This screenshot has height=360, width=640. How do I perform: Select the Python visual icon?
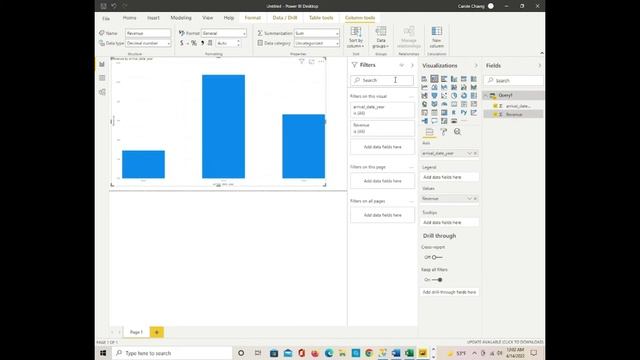464,113
